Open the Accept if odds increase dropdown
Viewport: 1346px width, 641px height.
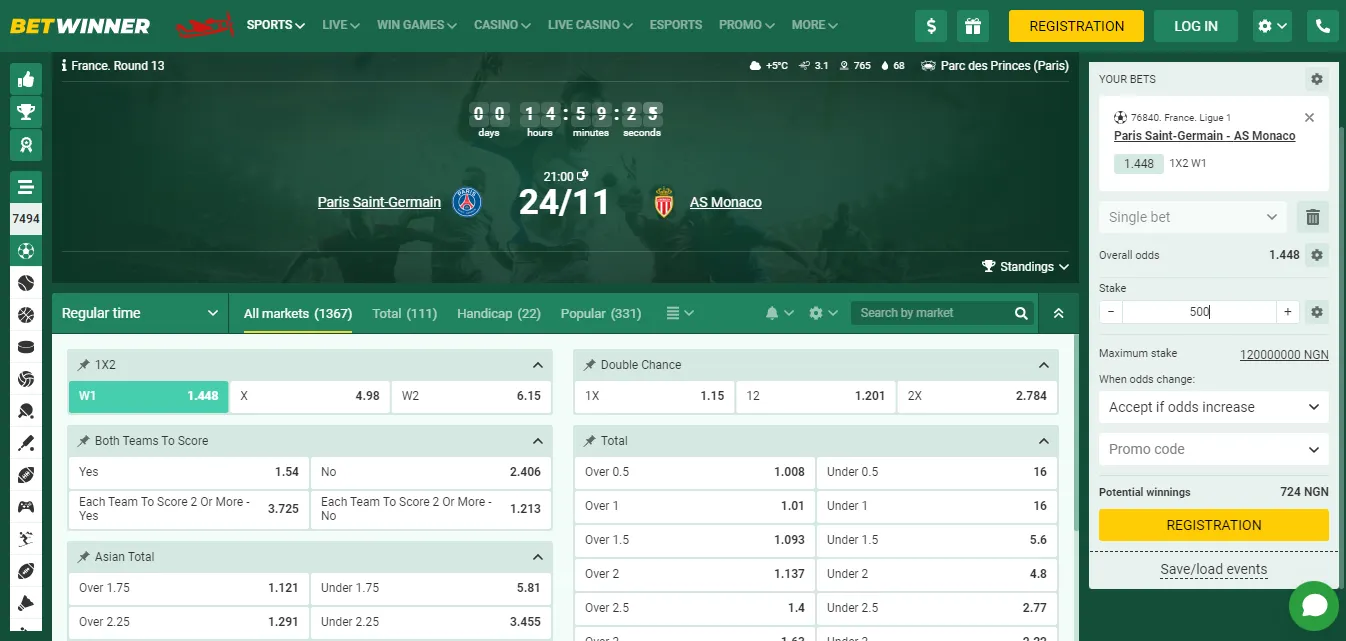1213,407
